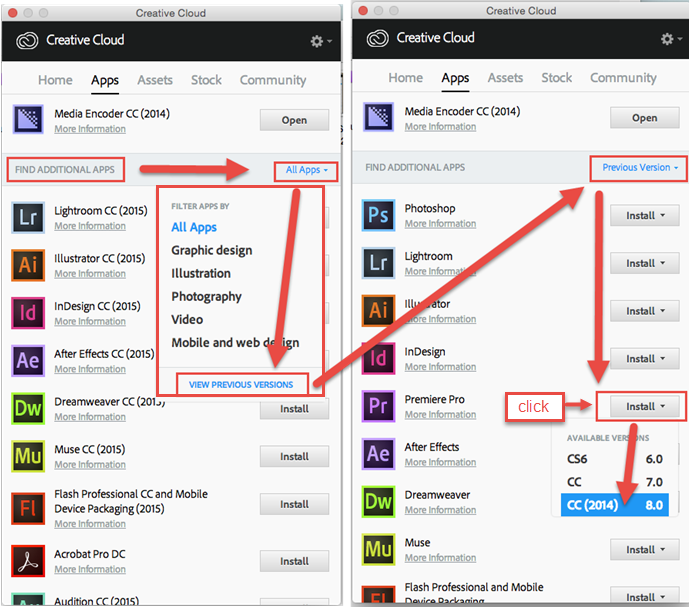This screenshot has height=607, width=689.
Task: Click Illustrator Ai icon in right window
Action: pos(378,311)
